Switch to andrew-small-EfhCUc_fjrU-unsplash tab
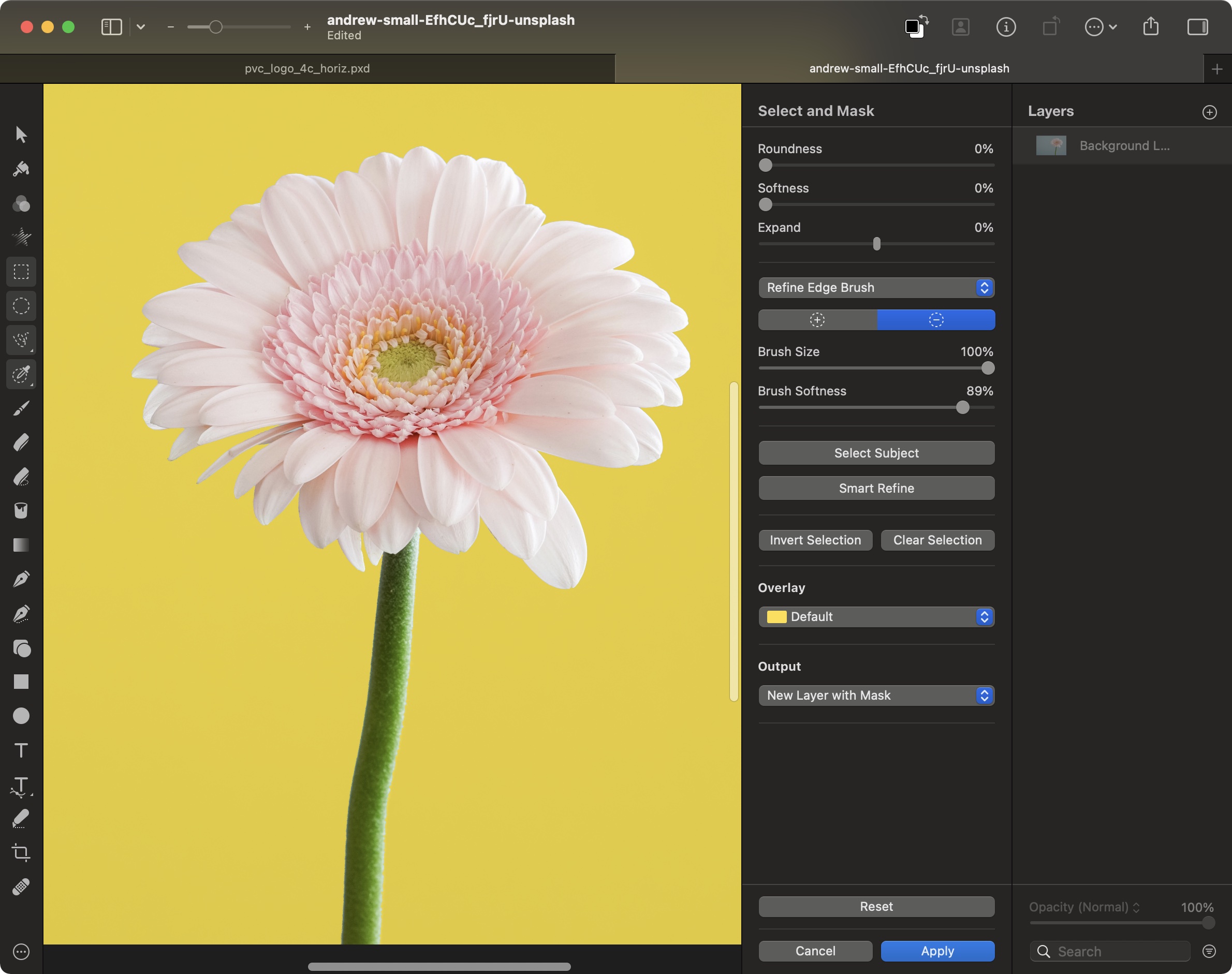This screenshot has height=974, width=1232. [x=909, y=67]
